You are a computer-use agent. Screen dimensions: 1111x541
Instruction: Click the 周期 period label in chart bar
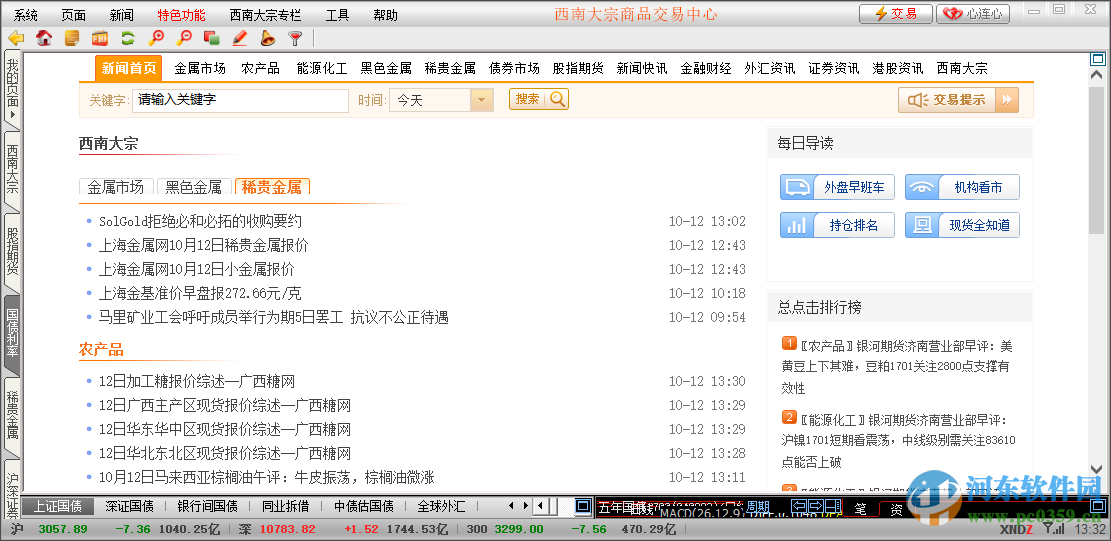[758, 506]
